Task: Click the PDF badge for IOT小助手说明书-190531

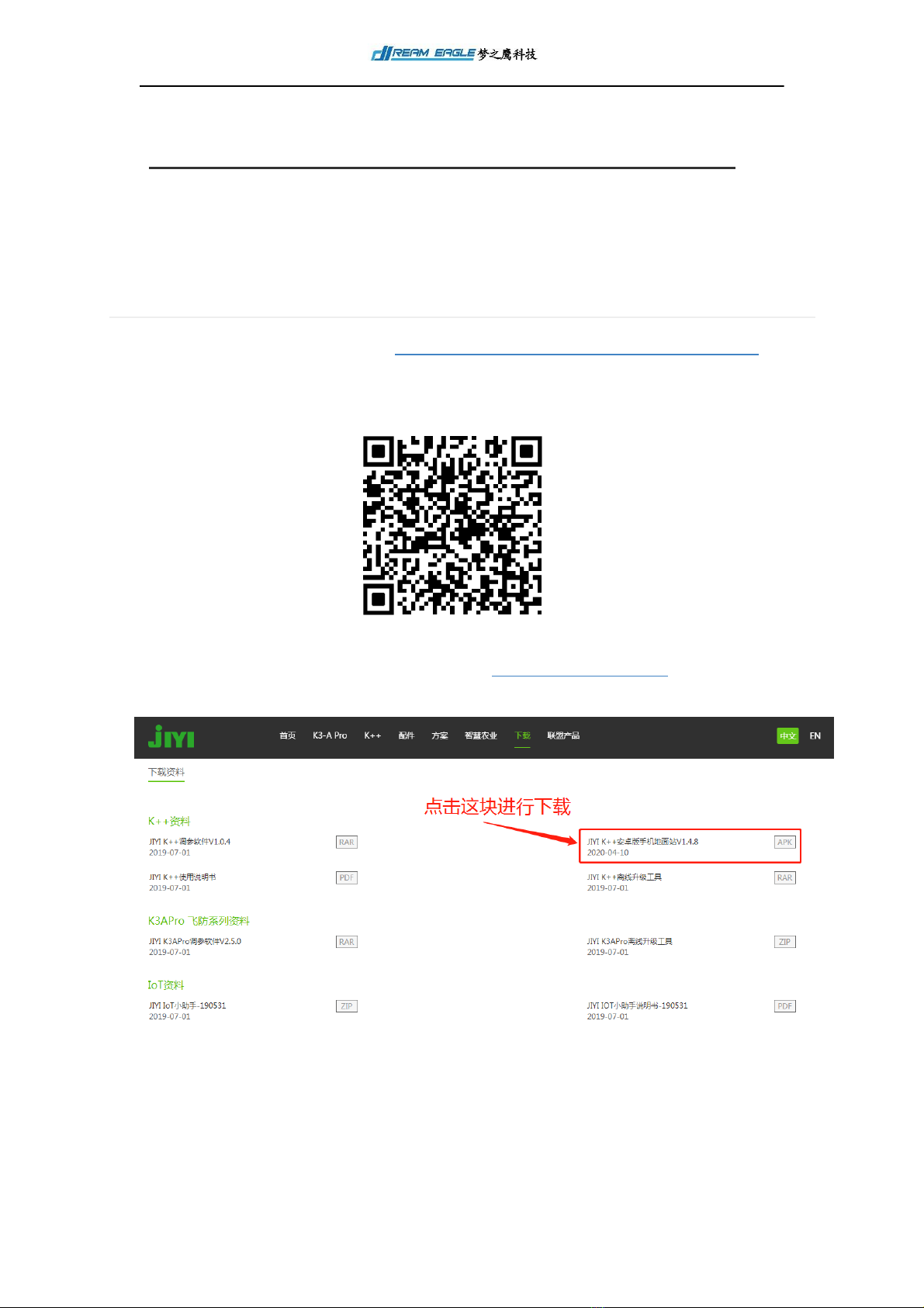Action: point(785,1007)
